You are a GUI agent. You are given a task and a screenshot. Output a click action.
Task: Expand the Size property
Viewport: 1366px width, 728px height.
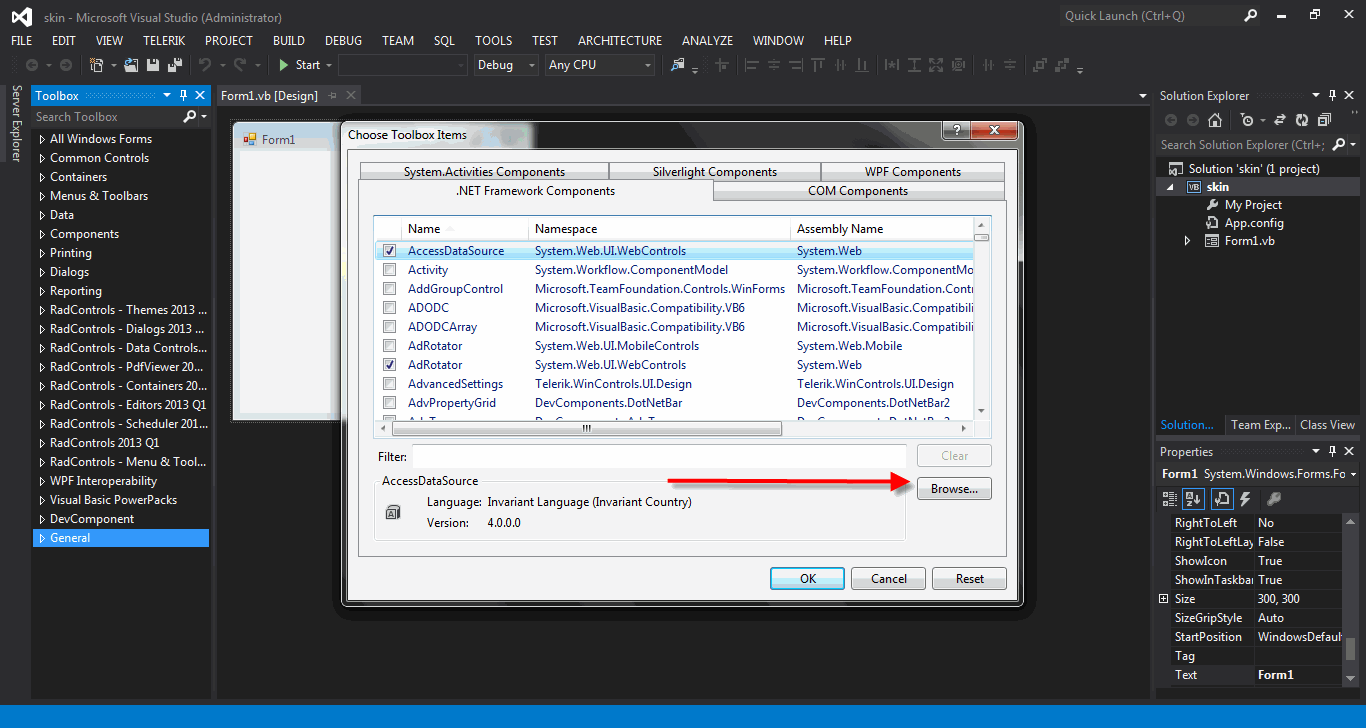pos(1163,599)
